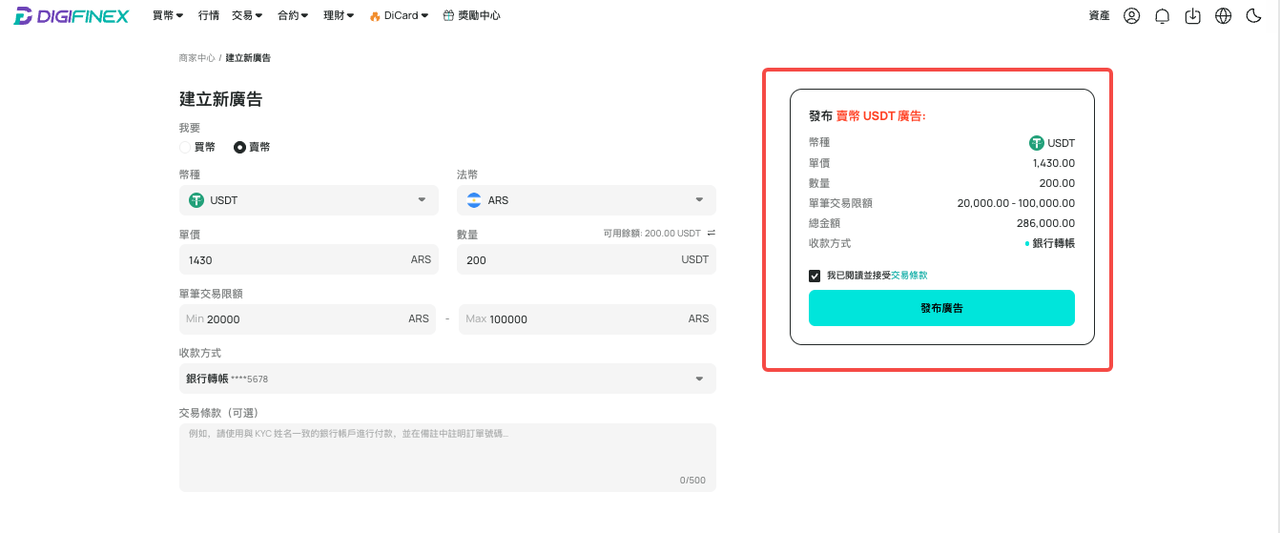Toggle dark mode moon icon
The width and height of the screenshot is (1280, 533).
(1254, 16)
